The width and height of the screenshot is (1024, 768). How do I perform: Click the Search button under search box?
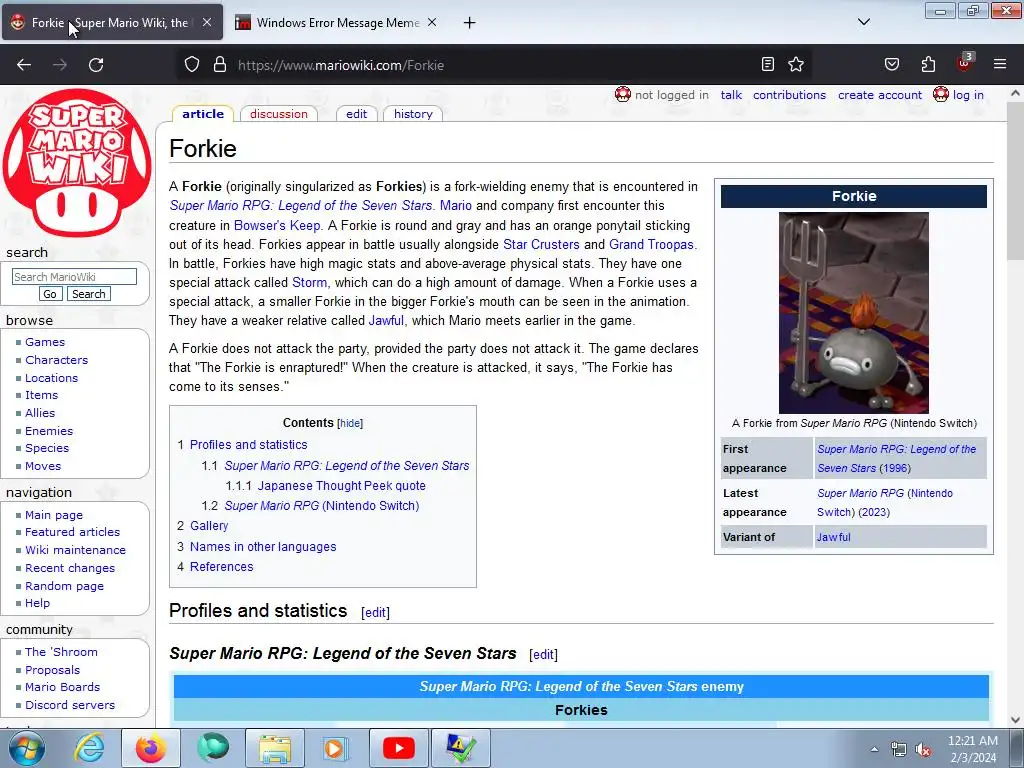coord(89,294)
